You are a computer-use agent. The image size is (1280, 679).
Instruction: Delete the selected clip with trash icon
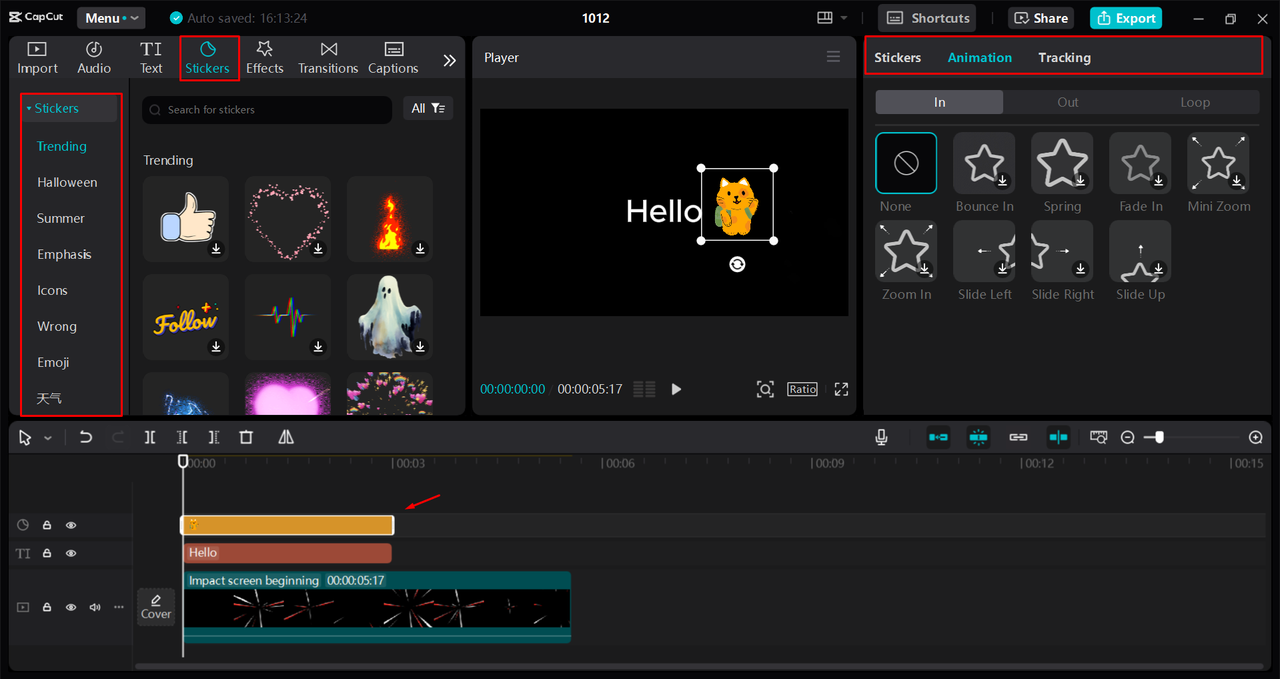[246, 437]
